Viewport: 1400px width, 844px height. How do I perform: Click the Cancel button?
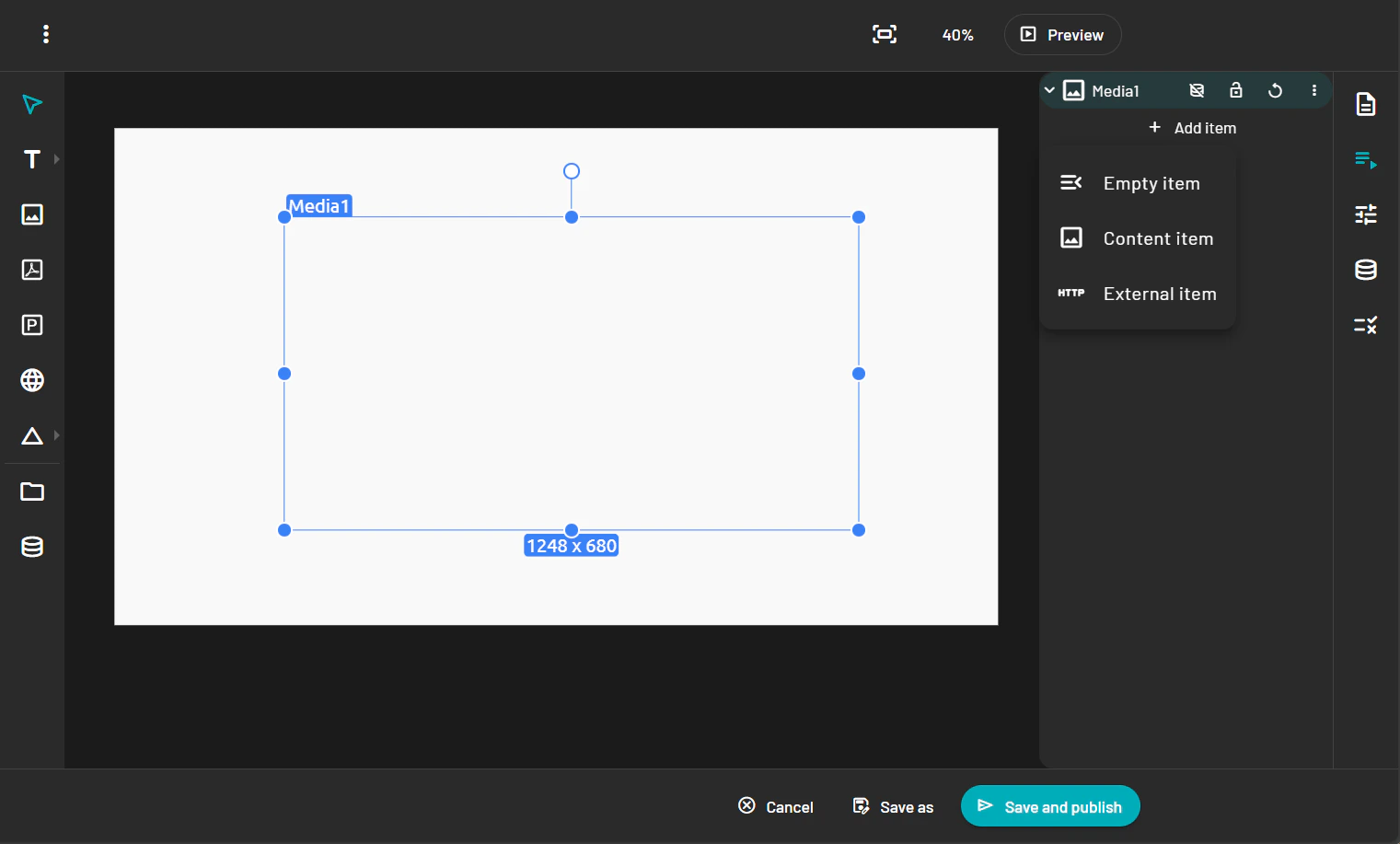coord(776,806)
